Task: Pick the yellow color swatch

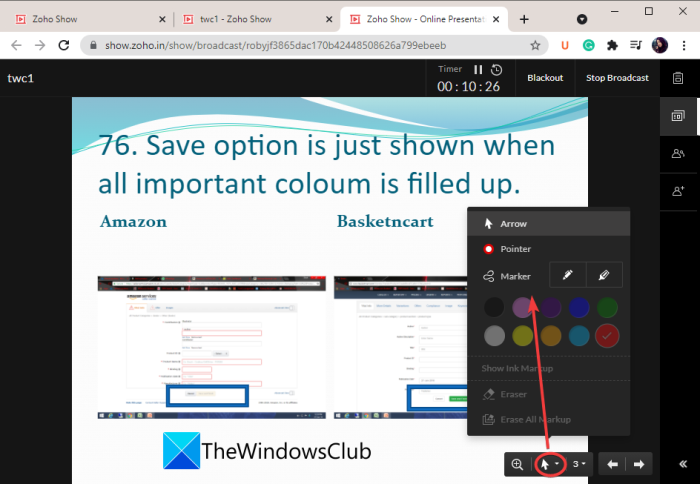Action: coord(522,336)
